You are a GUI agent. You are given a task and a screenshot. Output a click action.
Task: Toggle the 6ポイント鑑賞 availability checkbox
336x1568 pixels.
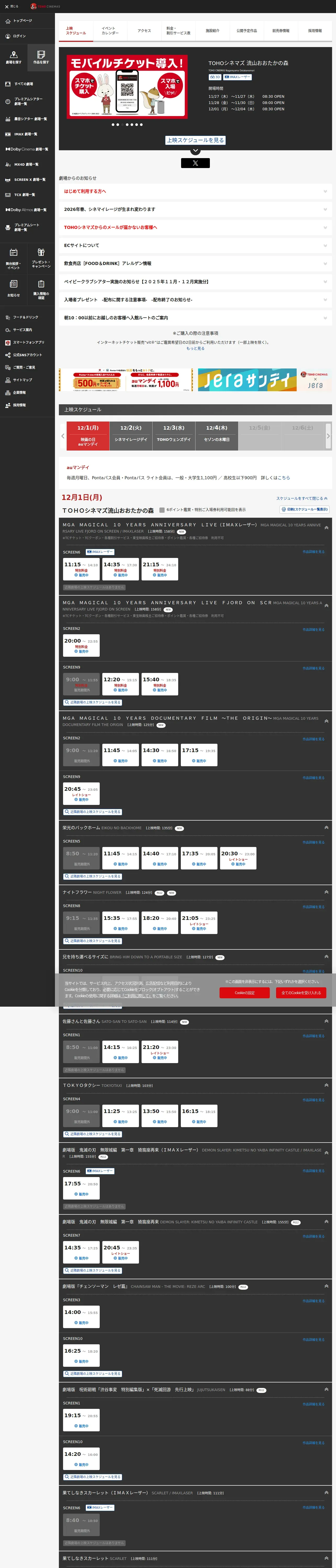click(x=162, y=510)
